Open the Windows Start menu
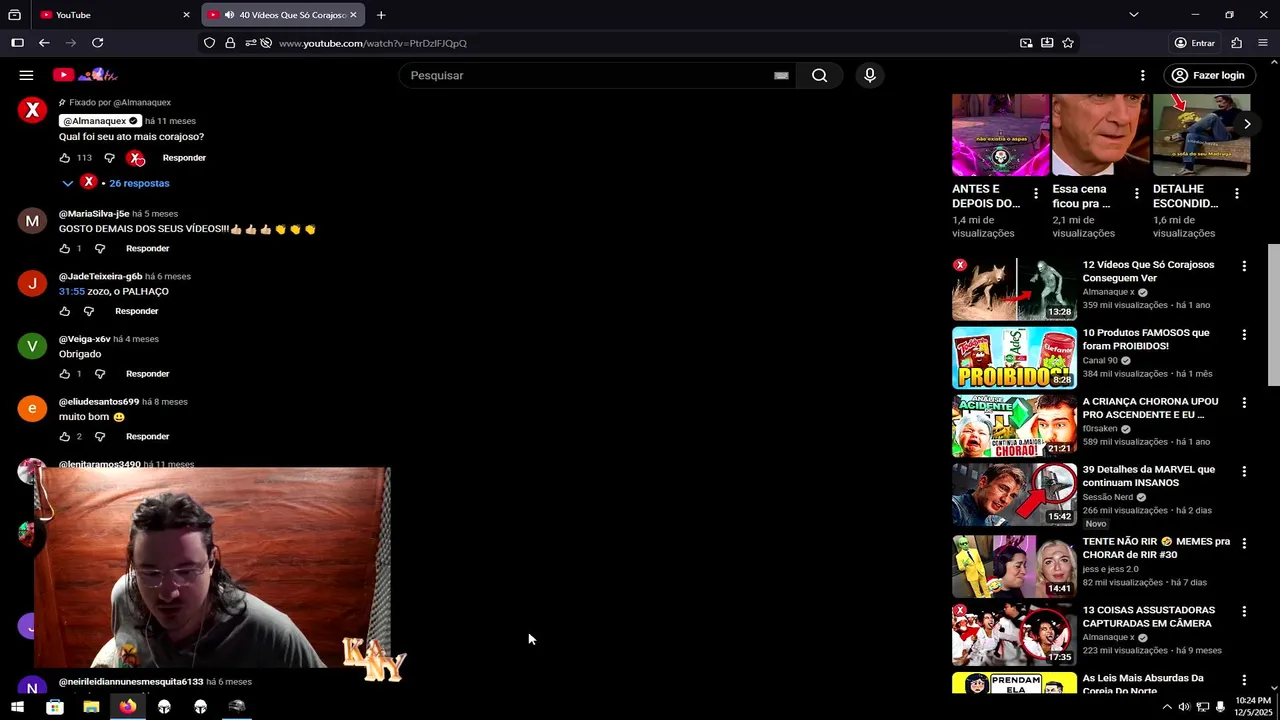This screenshot has width=1280, height=720. (x=17, y=707)
